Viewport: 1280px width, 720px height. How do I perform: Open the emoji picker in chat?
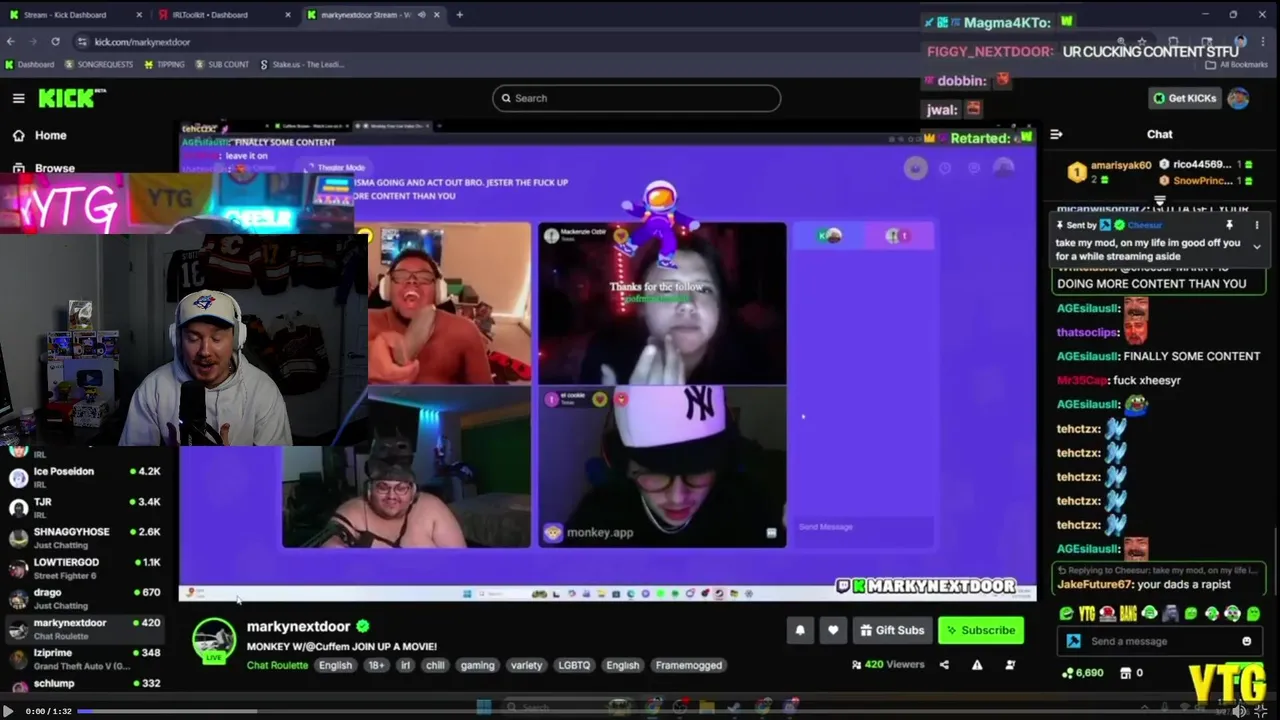(1246, 641)
